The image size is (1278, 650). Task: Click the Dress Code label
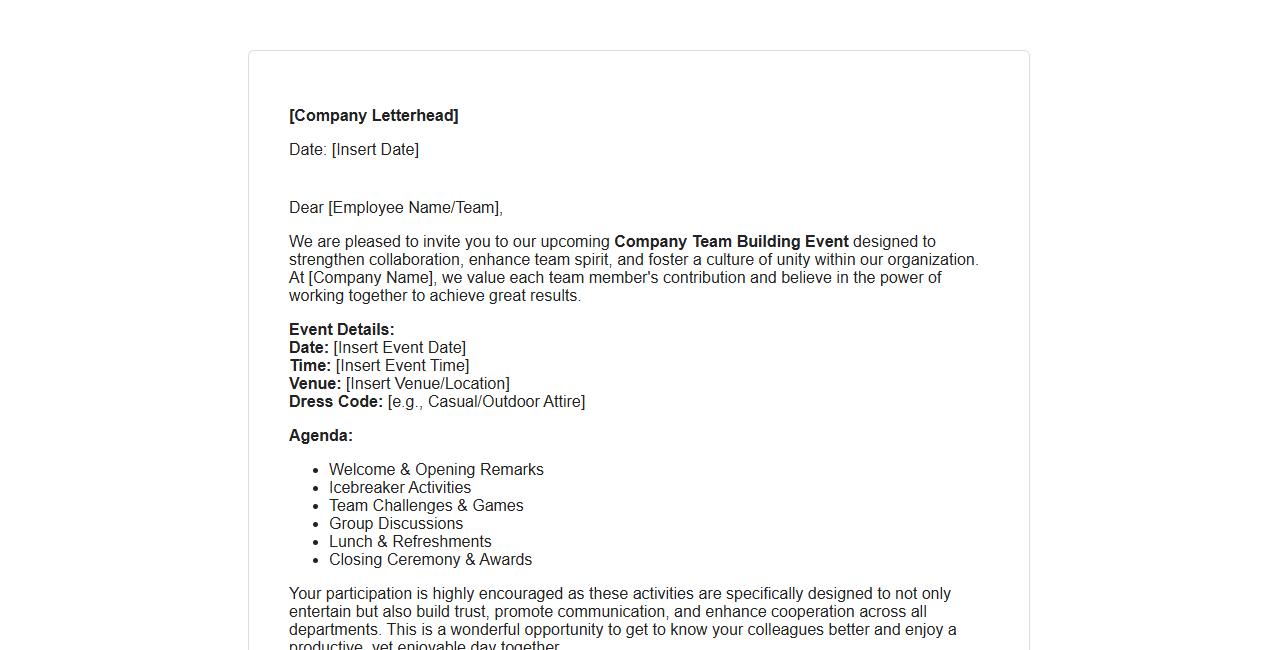tap(335, 402)
